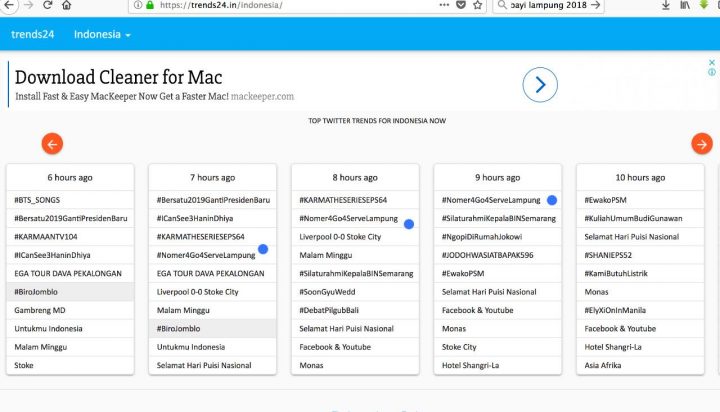Click the orange next-hours arrow
The image size is (720, 412).
click(x=702, y=144)
